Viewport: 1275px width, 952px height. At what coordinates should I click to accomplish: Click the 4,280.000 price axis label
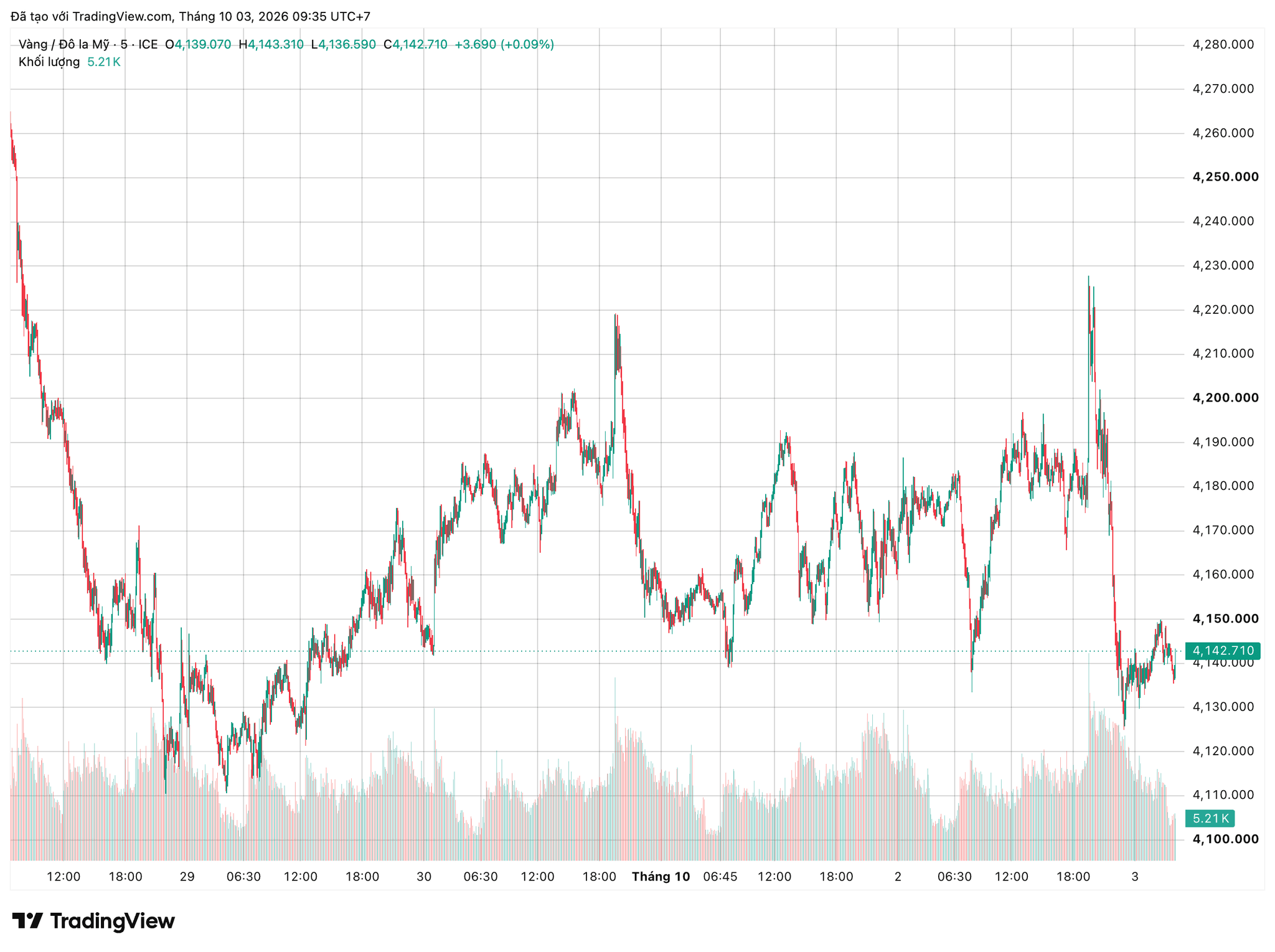click(1223, 45)
